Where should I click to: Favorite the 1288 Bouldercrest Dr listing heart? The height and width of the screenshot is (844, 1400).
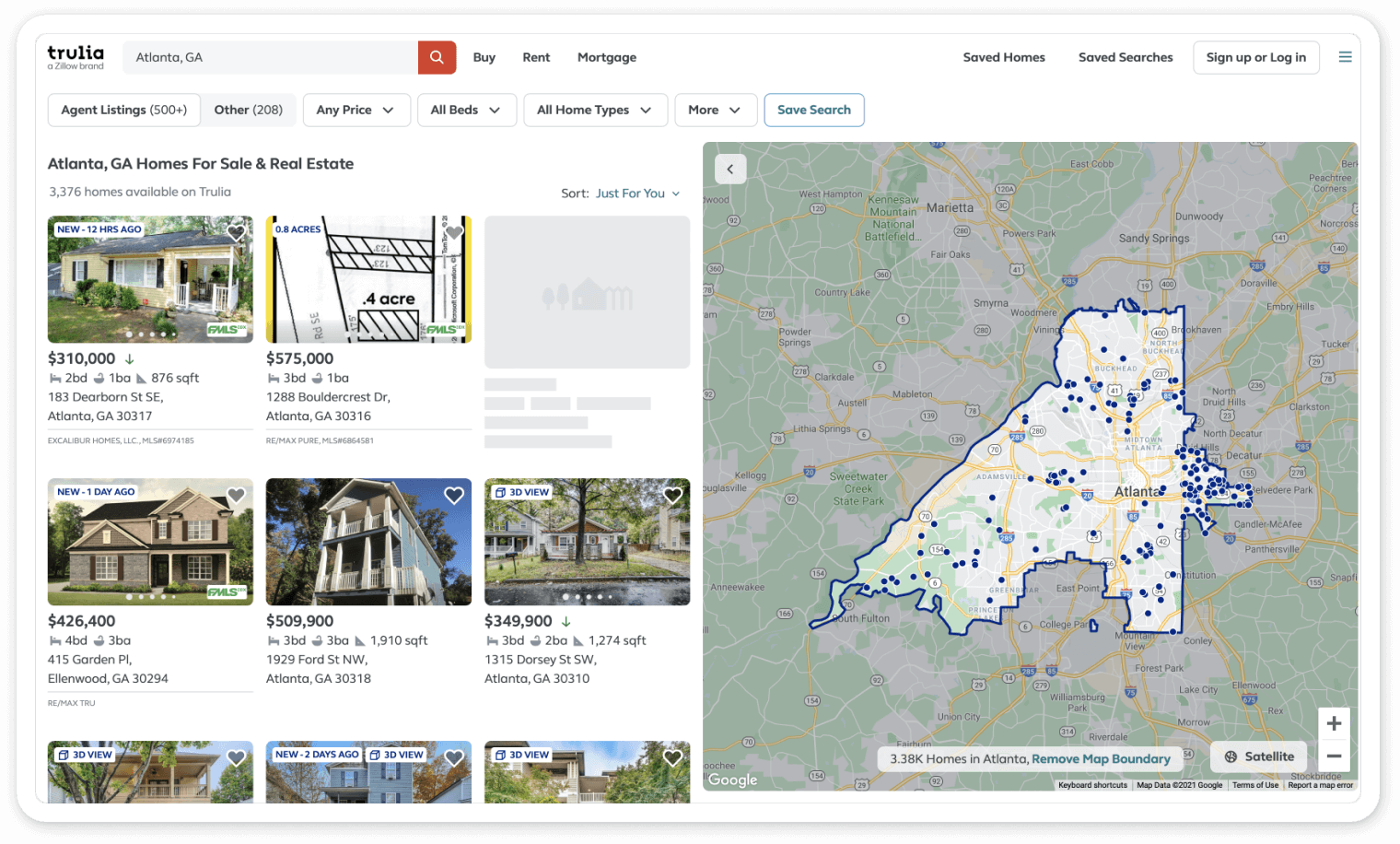click(454, 233)
